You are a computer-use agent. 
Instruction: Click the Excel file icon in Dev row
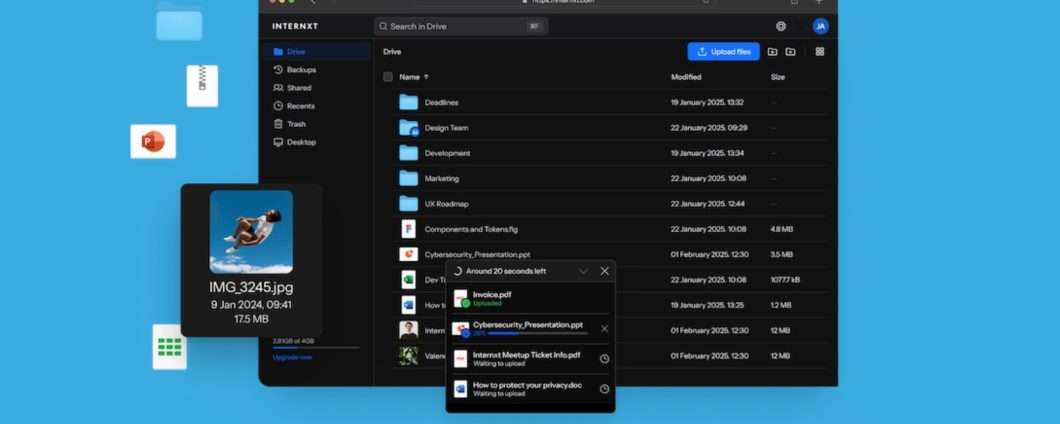[x=408, y=280]
